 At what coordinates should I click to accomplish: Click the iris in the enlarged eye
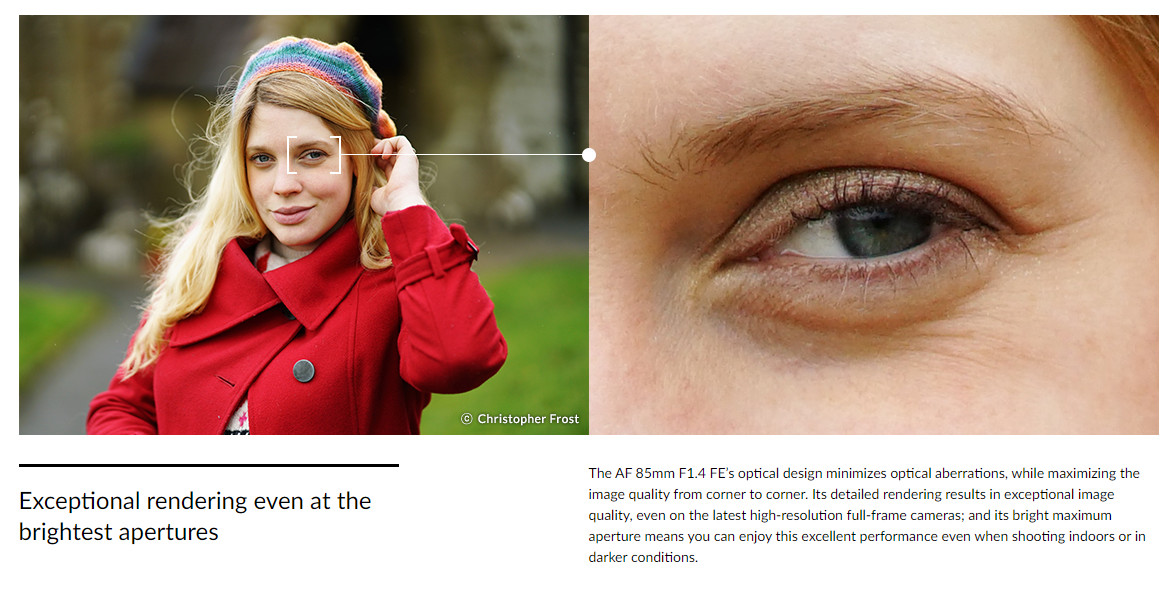coord(881,229)
